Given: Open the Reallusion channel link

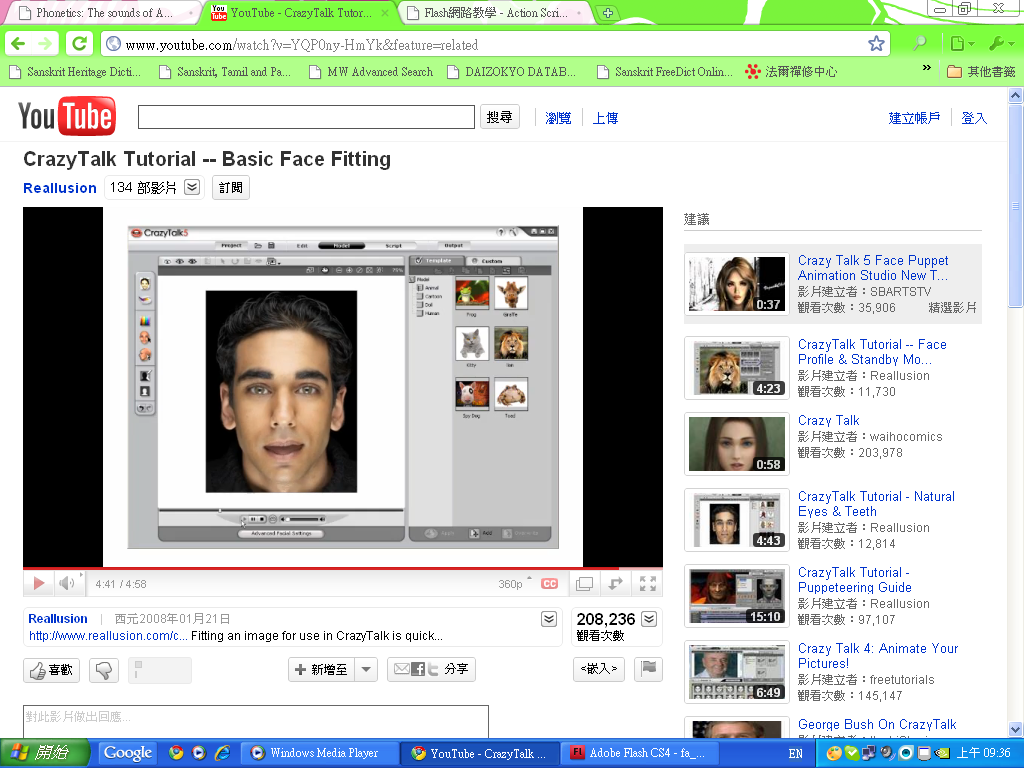Looking at the screenshot, I should [60, 188].
